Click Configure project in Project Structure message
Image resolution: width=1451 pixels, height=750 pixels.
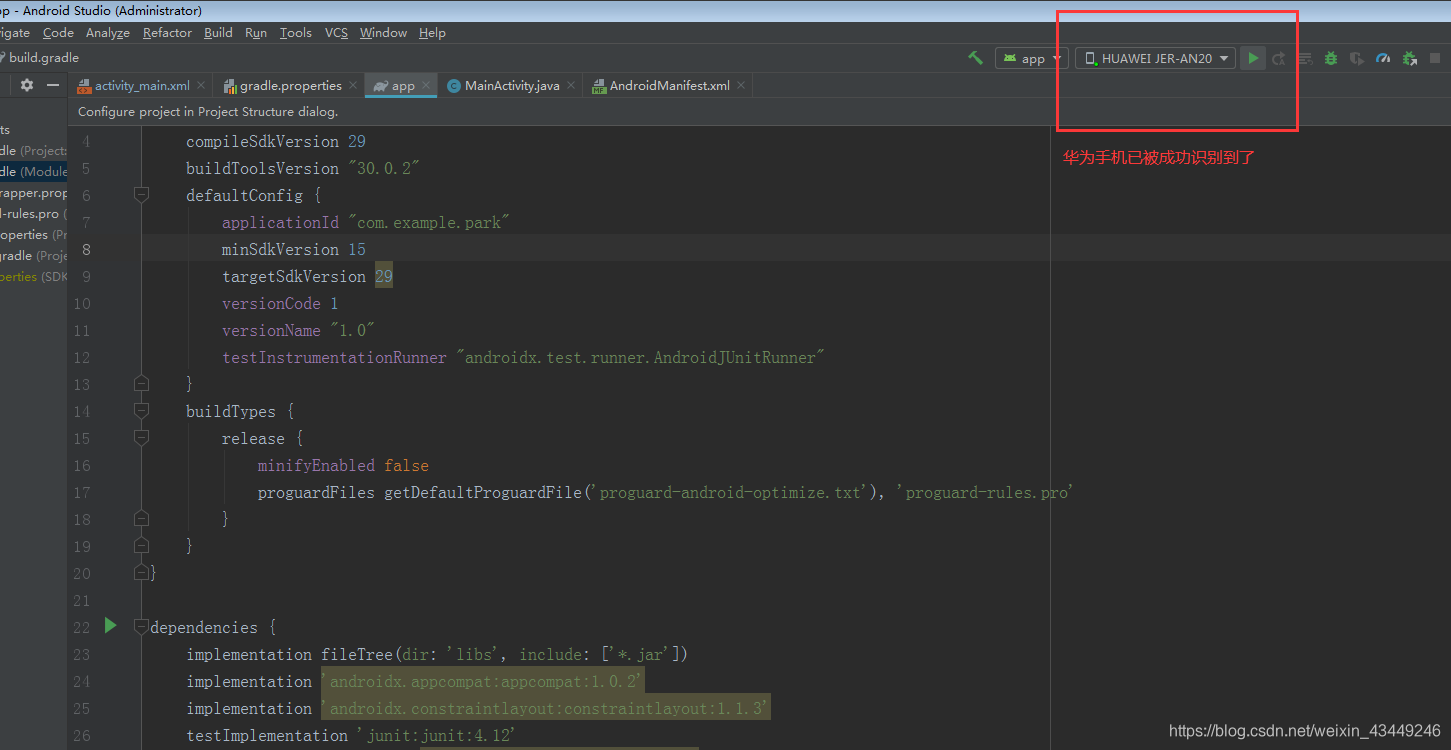click(208, 112)
